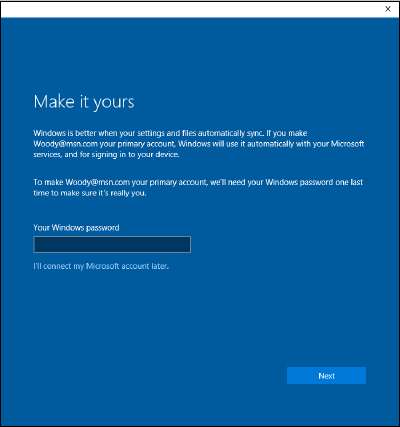Image resolution: width=400 pixels, height=427 pixels.
Task: Choose I'll connect my Microsoft account later
Action: click(x=101, y=266)
